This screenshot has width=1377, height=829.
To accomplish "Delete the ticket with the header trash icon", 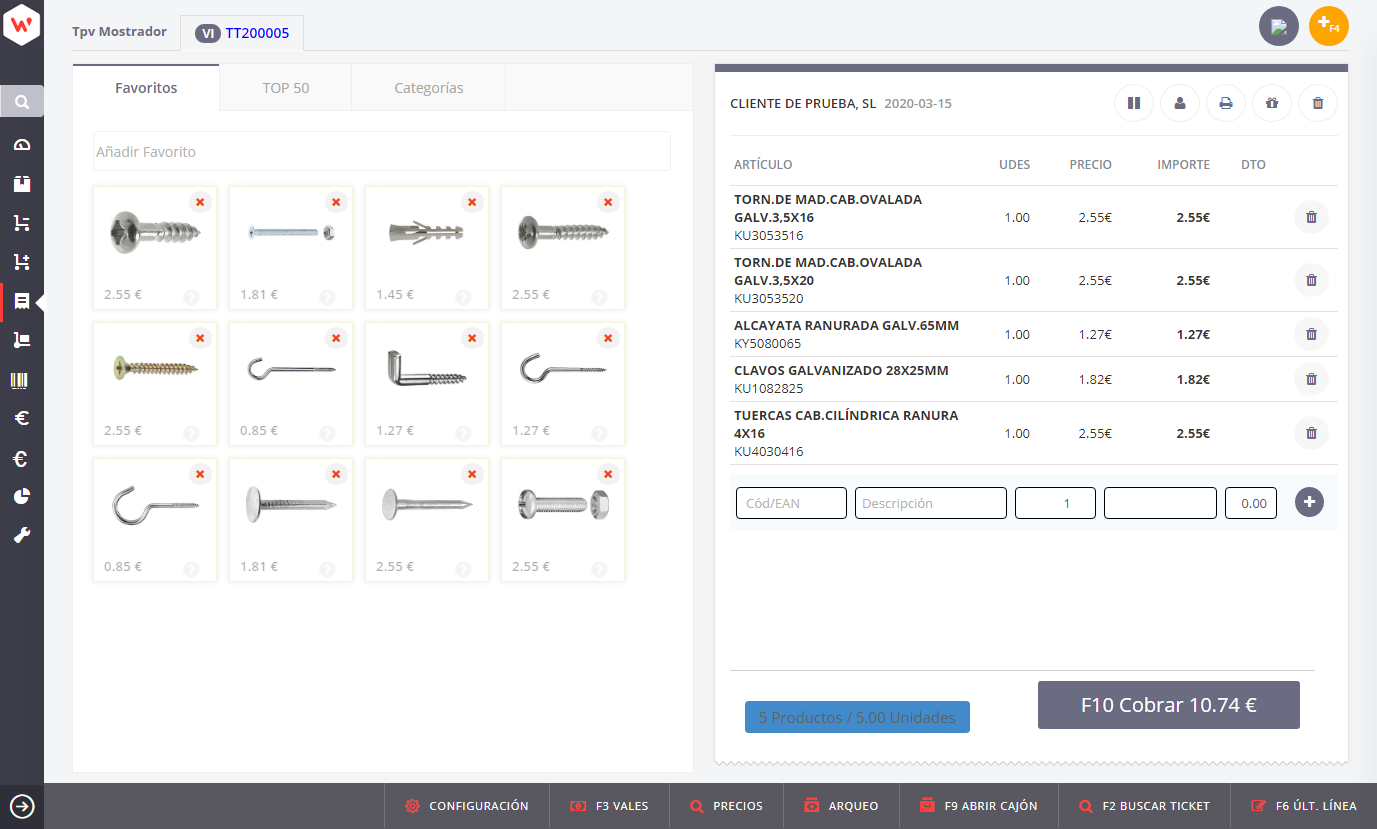I will 1318,103.
